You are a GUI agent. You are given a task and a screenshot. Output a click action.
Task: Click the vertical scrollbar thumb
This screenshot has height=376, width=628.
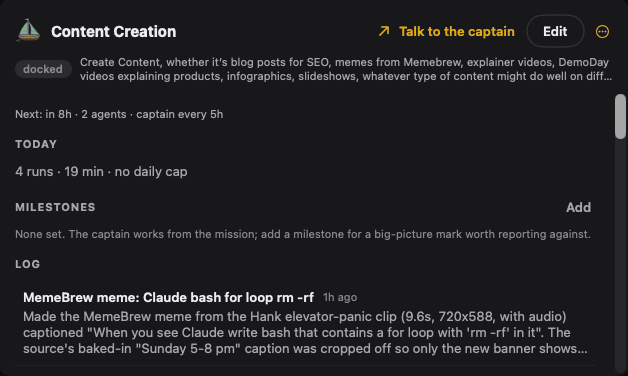coord(620,117)
